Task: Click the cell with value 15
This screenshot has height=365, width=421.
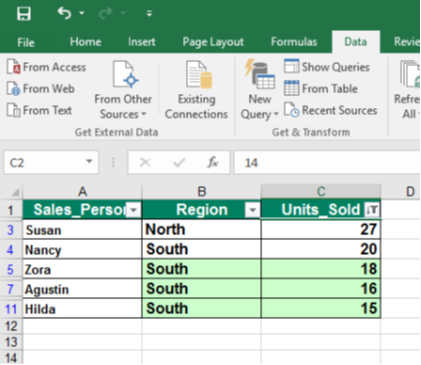Action: coord(321,309)
